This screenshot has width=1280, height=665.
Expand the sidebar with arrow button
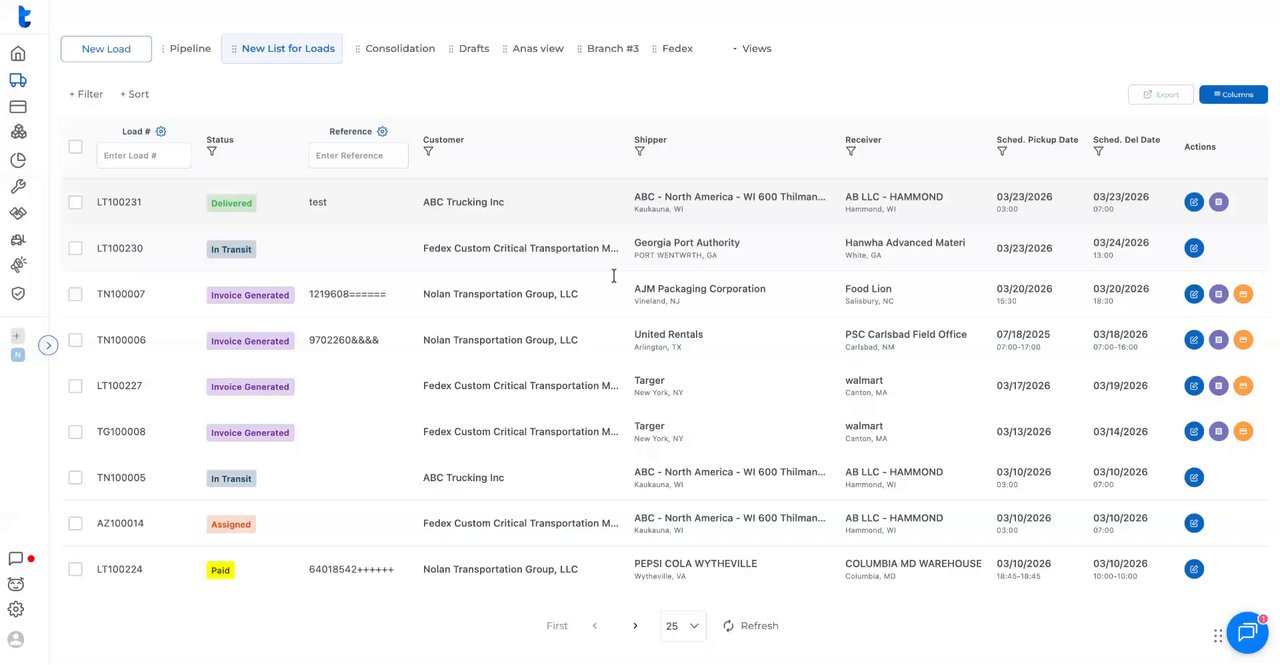coord(48,345)
